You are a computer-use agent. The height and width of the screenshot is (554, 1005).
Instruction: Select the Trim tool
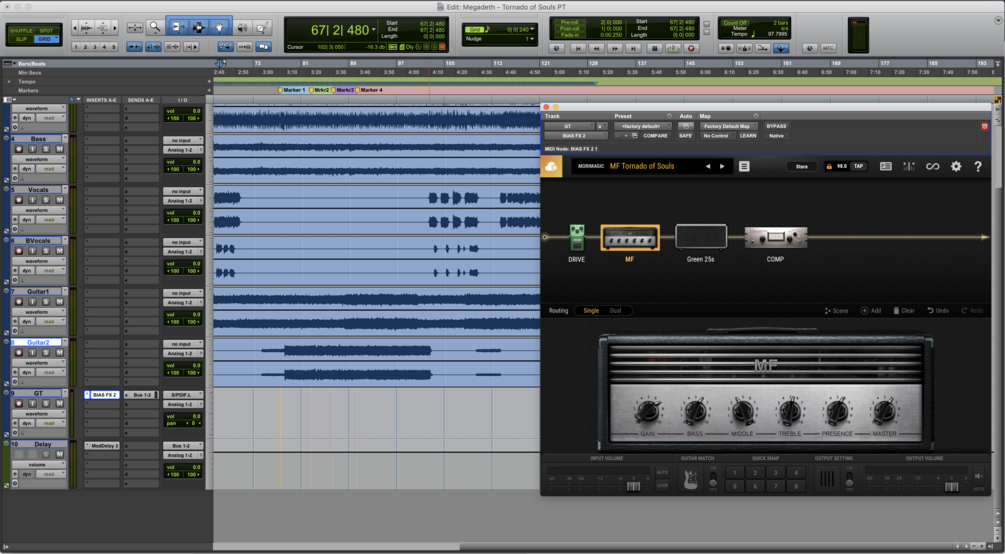click(178, 28)
